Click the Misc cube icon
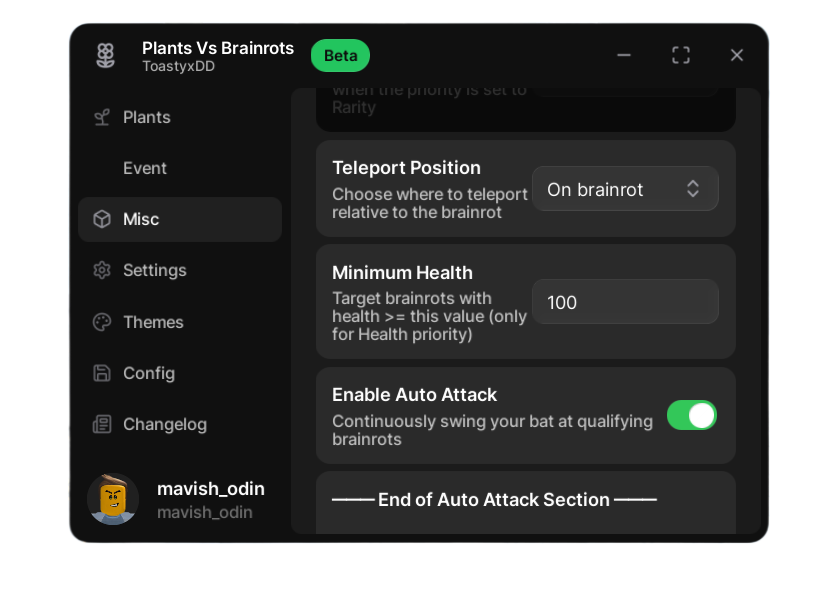Screen dimensions: 819x600 coord(102,219)
